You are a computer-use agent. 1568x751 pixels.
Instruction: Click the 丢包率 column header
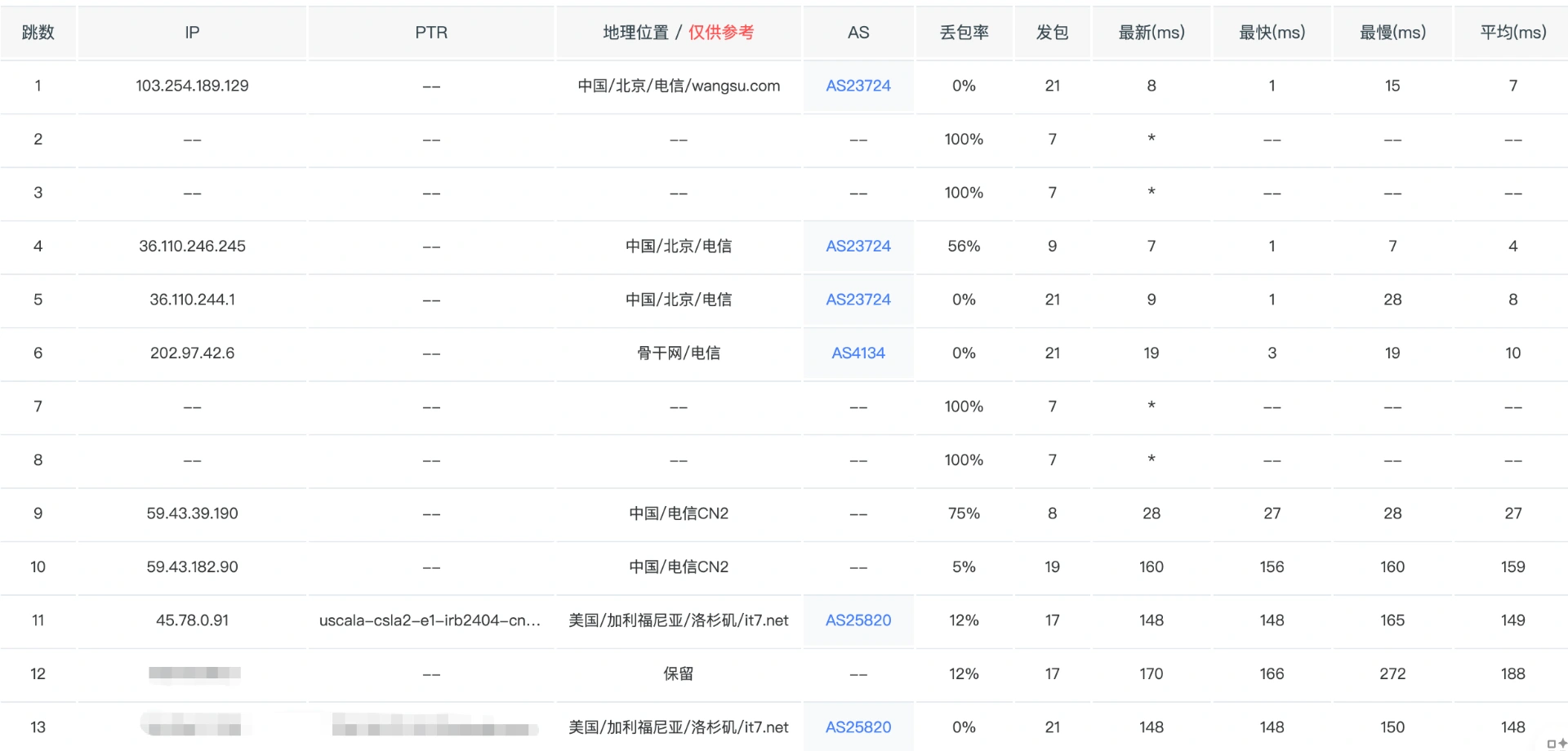point(964,33)
